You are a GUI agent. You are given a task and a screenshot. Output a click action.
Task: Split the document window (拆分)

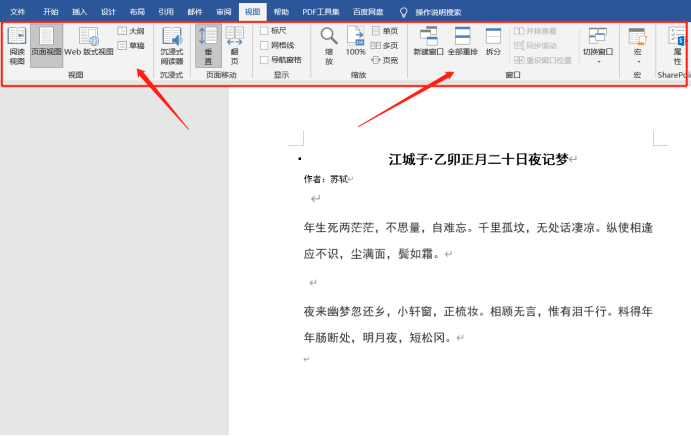pyautogui.click(x=493, y=41)
